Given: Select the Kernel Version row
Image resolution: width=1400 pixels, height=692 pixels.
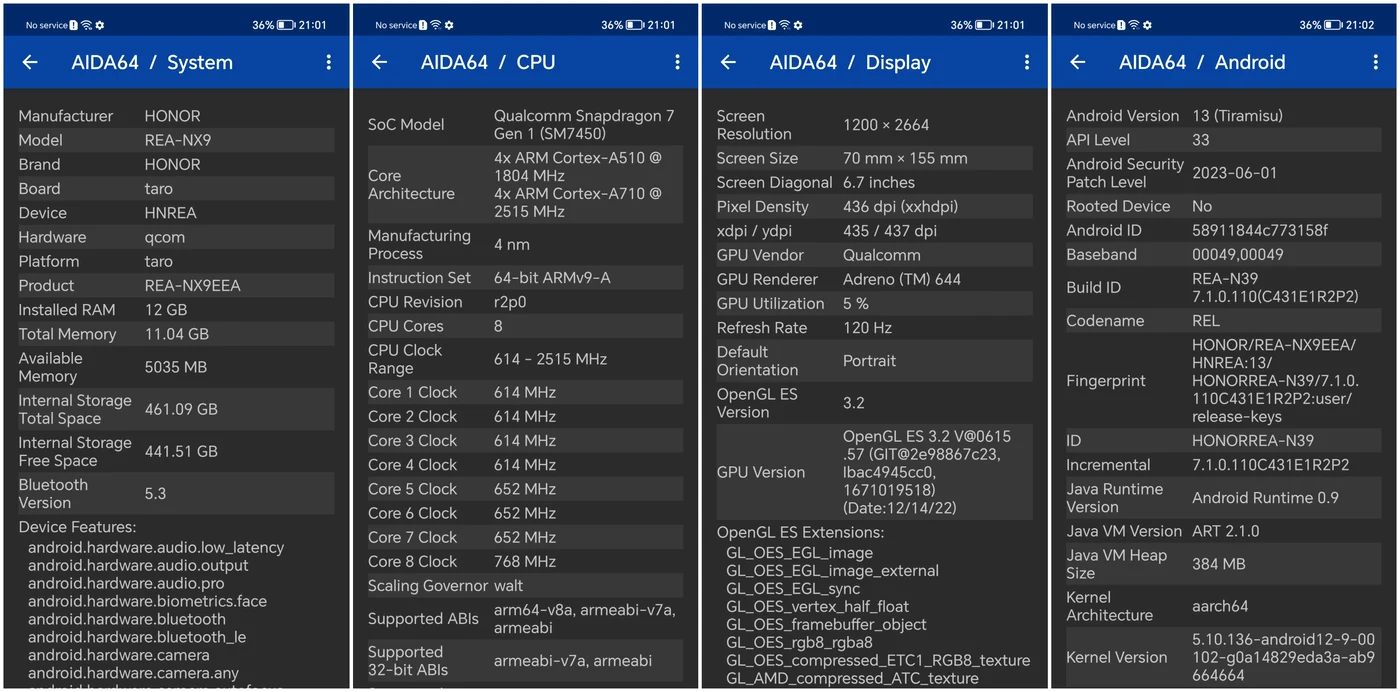Looking at the screenshot, I should pyautogui.click(x=1223, y=657).
